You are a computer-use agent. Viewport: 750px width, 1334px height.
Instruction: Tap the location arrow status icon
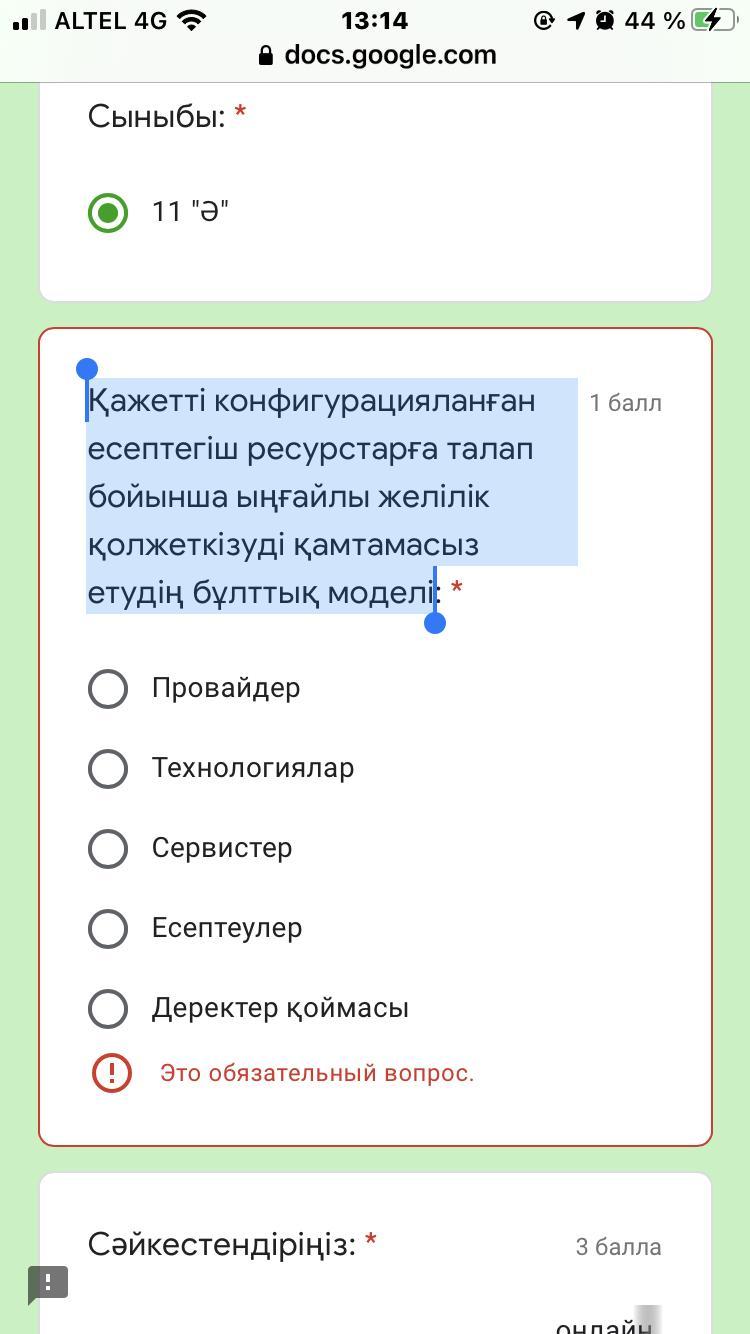(575, 20)
